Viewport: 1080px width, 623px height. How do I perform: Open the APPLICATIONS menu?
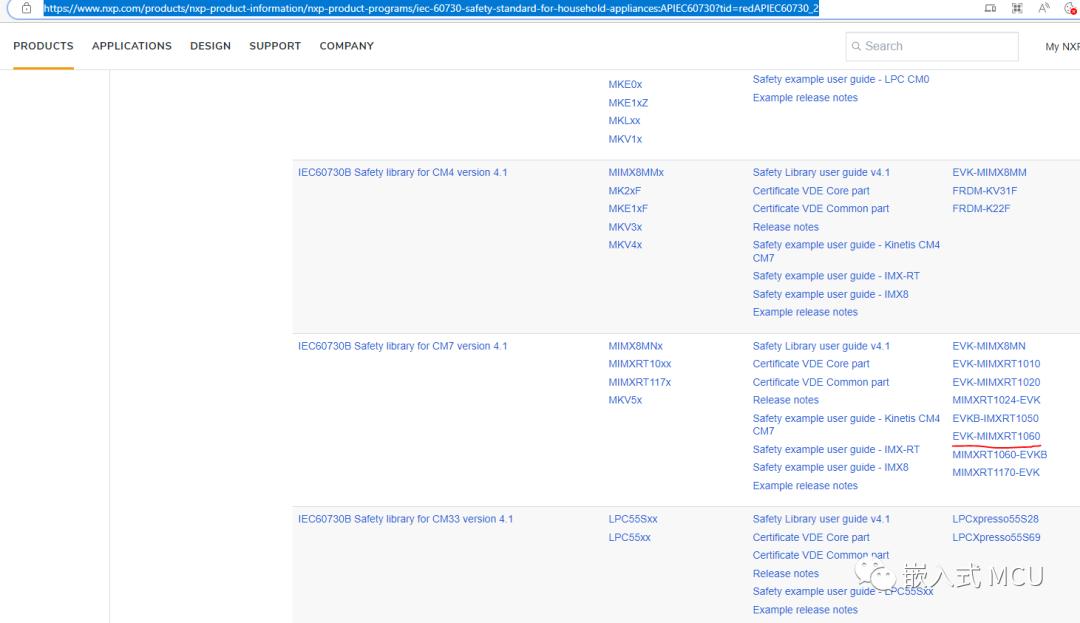pos(132,46)
